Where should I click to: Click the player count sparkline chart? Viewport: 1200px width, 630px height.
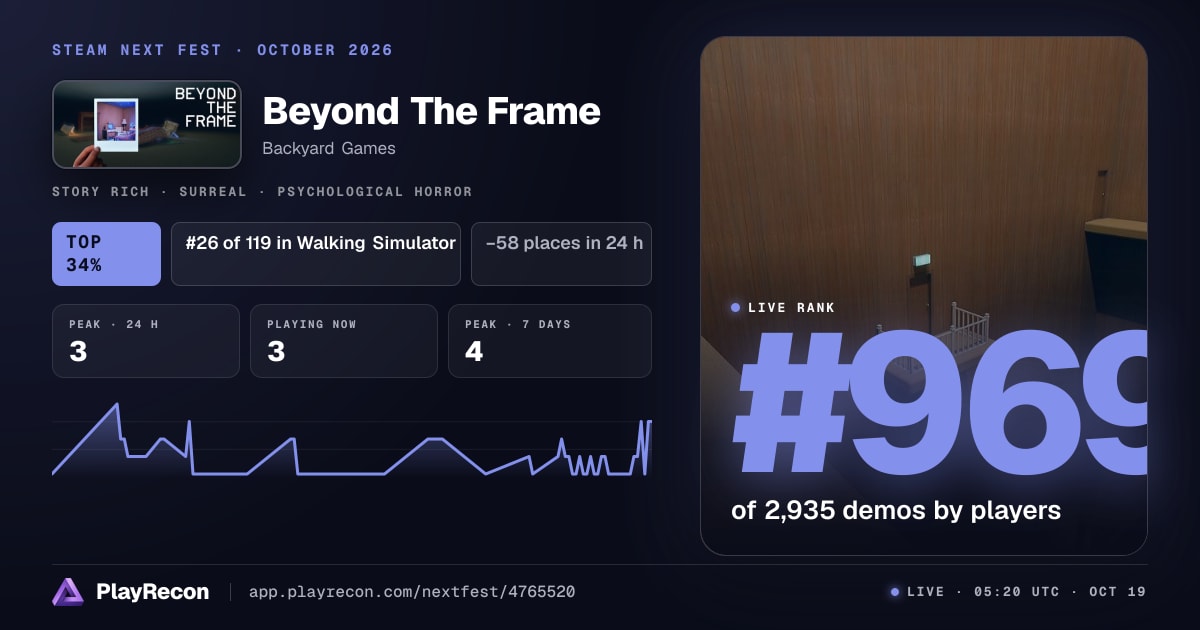[352, 439]
